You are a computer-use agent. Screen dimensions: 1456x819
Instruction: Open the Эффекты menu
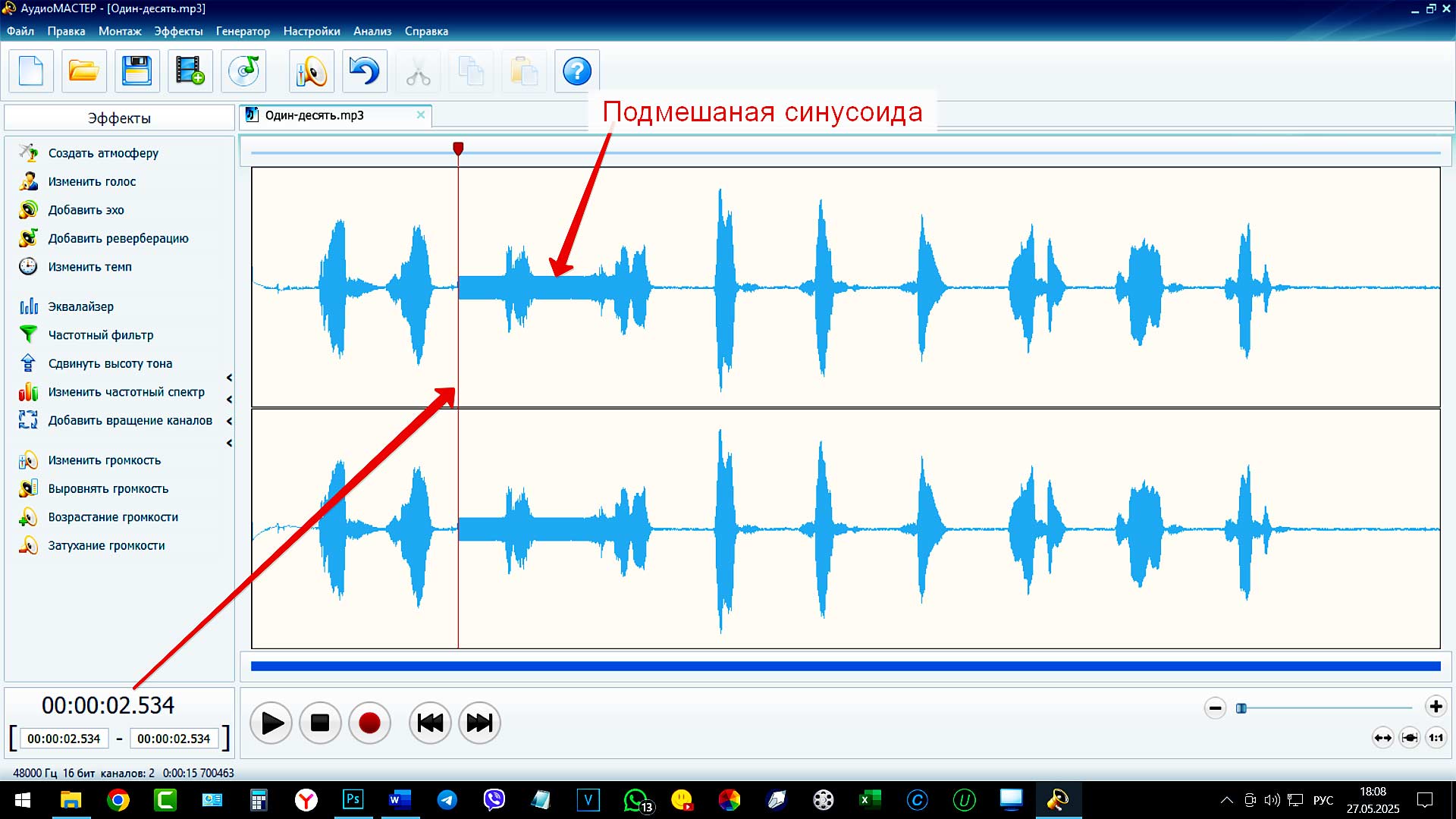click(178, 31)
